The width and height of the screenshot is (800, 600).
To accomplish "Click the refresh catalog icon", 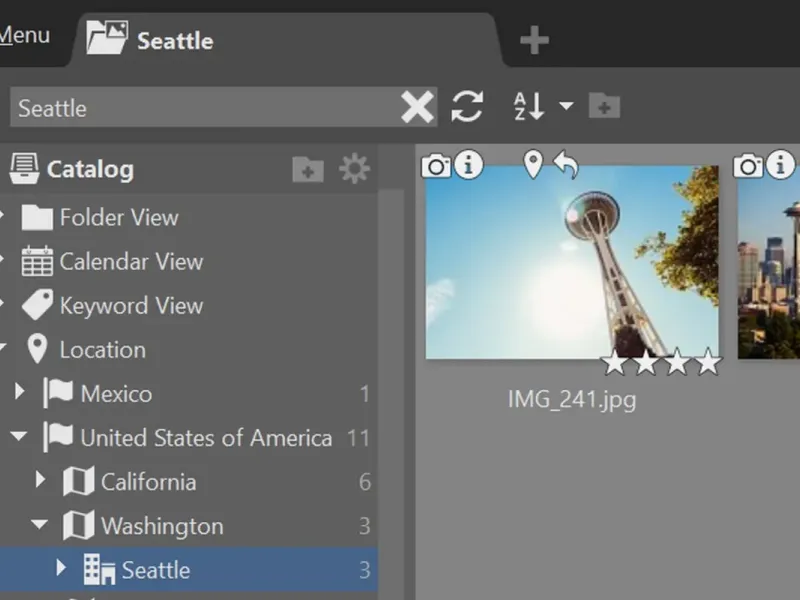I will point(467,106).
